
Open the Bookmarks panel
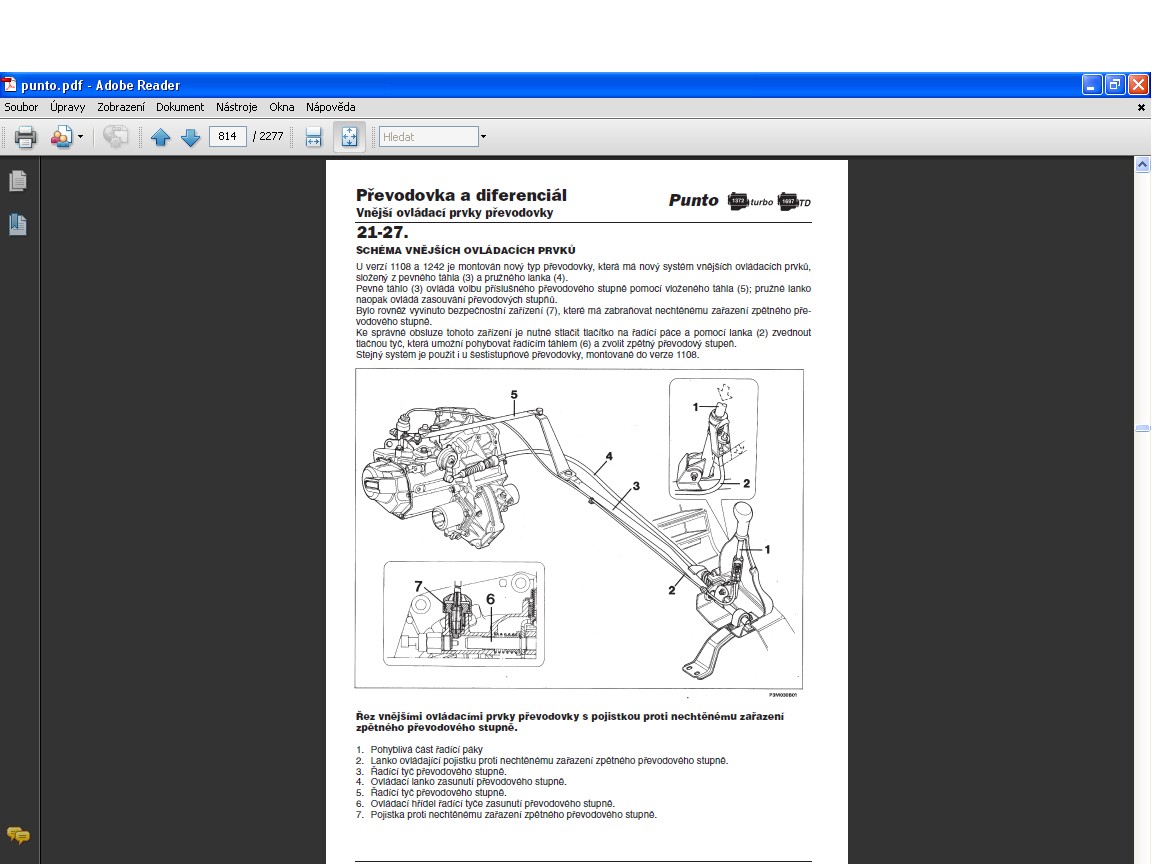click(18, 225)
